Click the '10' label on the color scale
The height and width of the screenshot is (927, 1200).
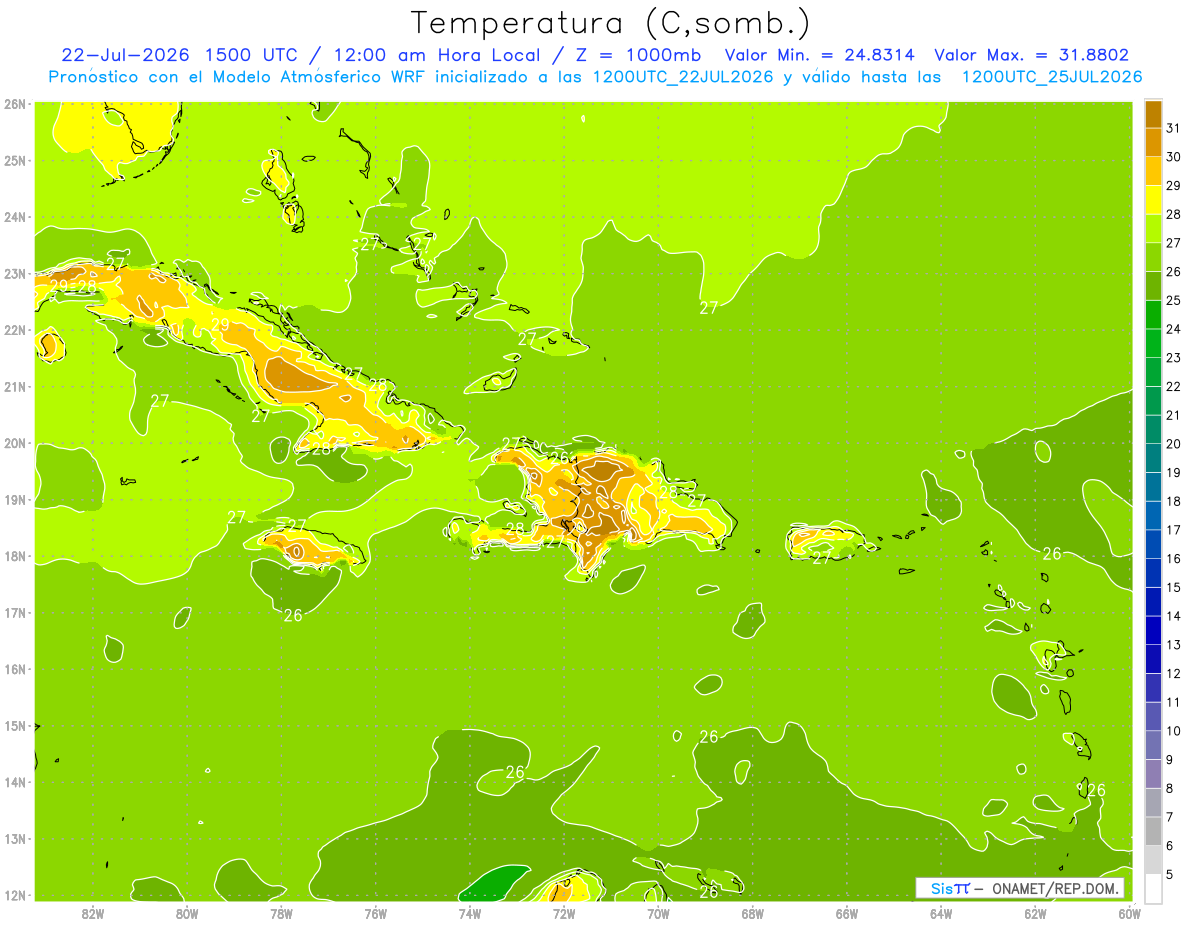click(x=1173, y=731)
